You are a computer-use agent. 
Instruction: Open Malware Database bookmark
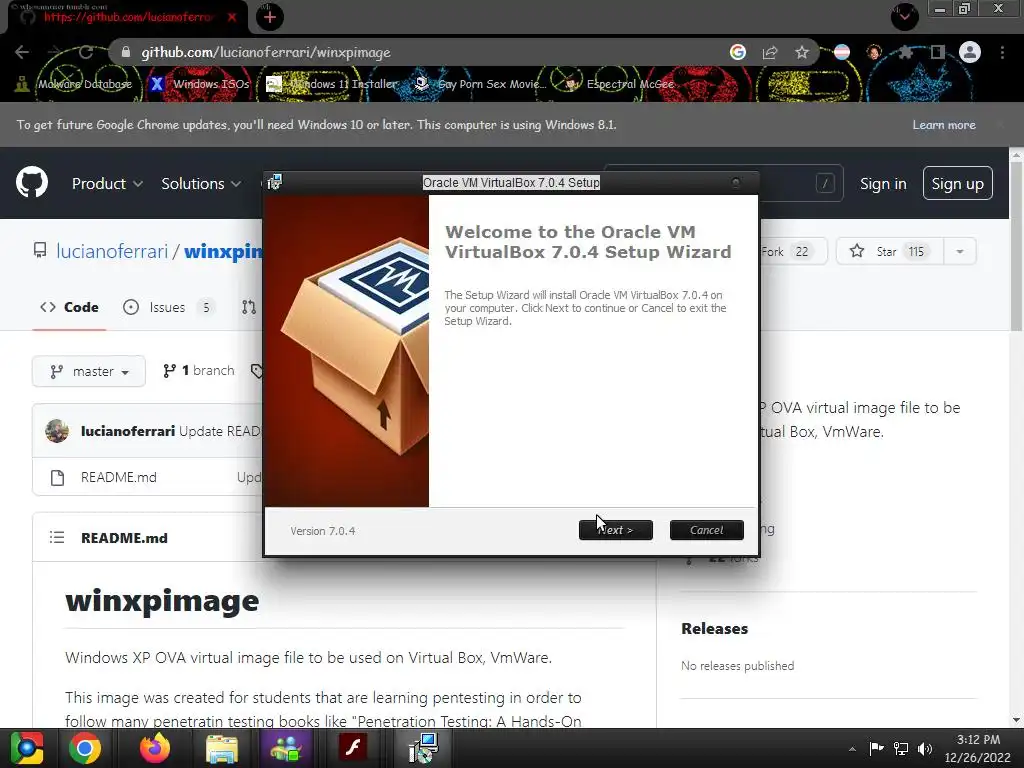tap(74, 84)
